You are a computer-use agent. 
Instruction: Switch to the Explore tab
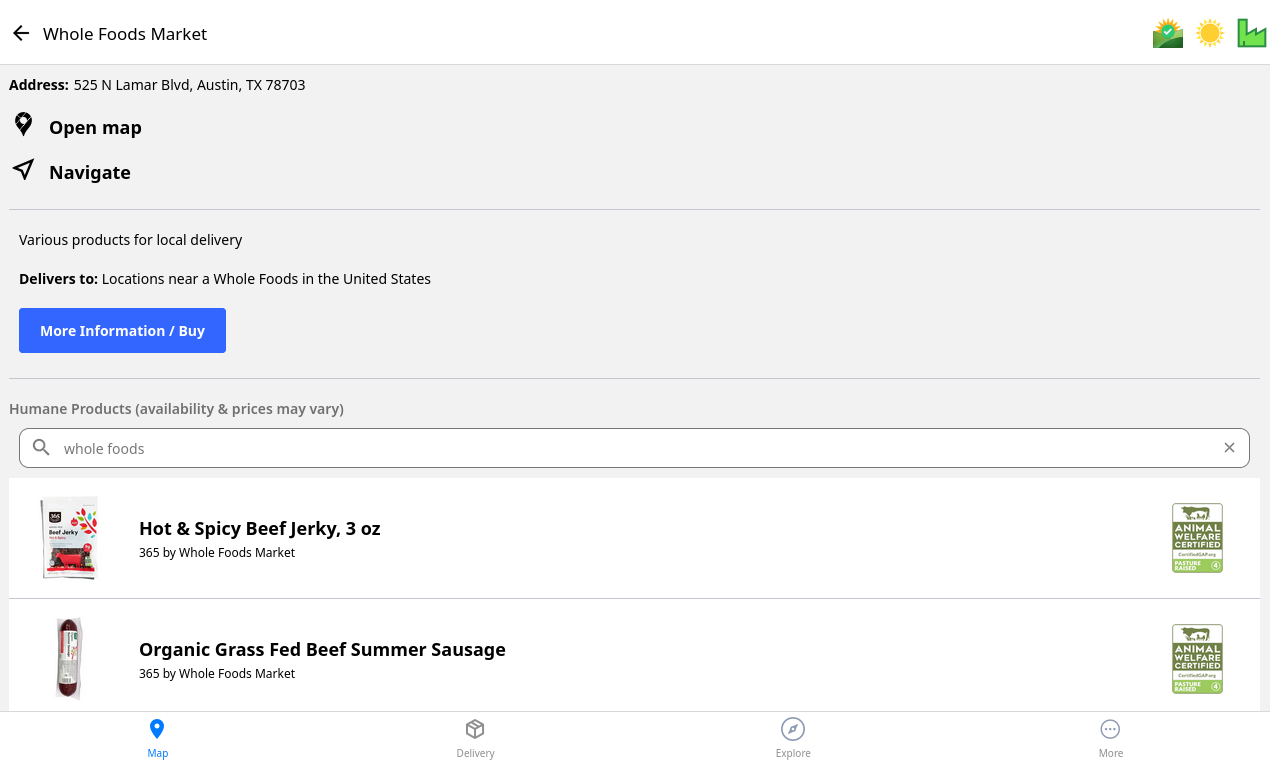pyautogui.click(x=793, y=738)
